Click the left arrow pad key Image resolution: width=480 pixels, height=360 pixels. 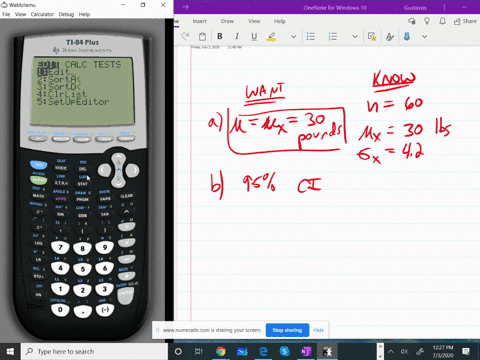pyautogui.click(x=104, y=170)
